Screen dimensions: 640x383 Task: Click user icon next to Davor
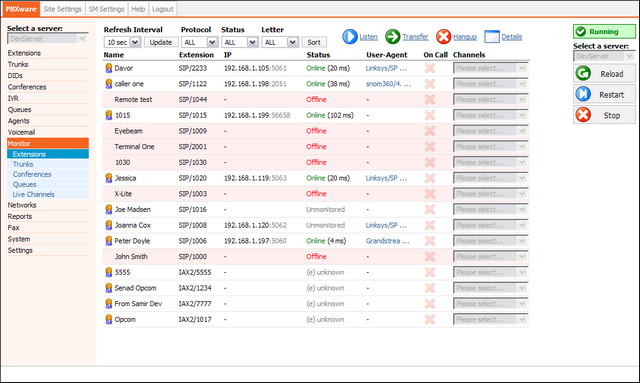(x=109, y=68)
